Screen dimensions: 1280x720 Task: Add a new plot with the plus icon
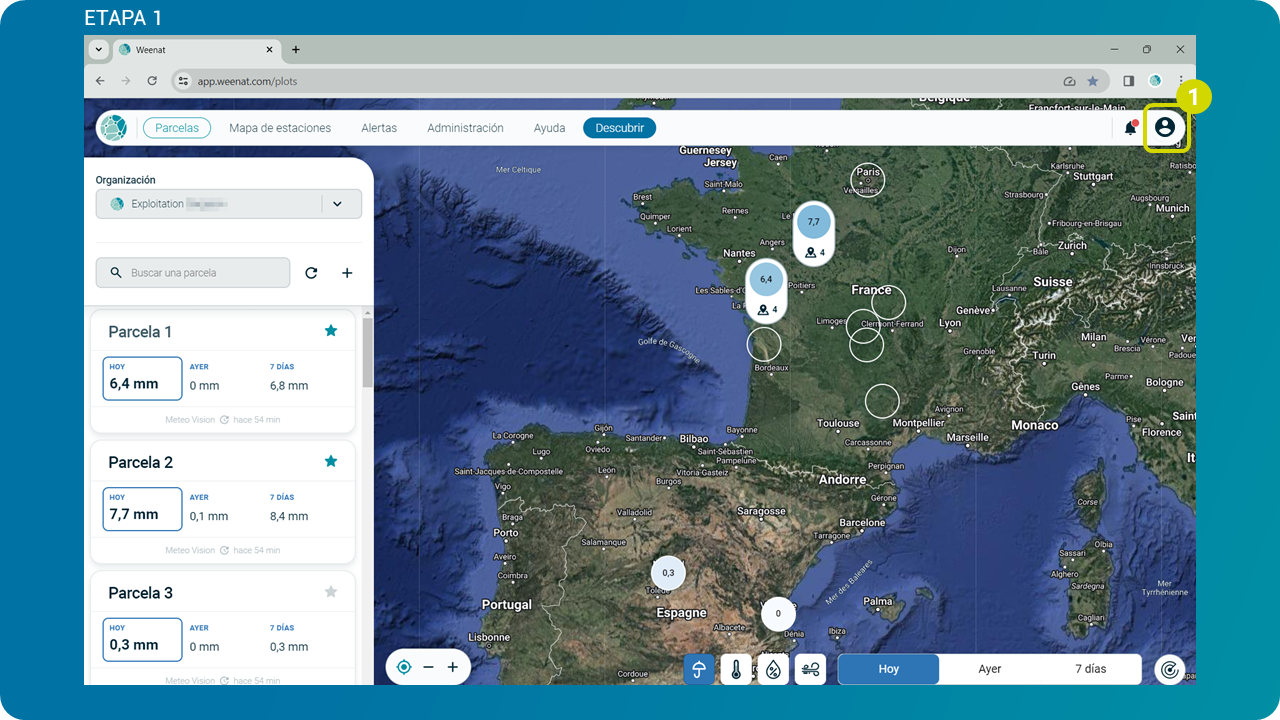(x=347, y=273)
